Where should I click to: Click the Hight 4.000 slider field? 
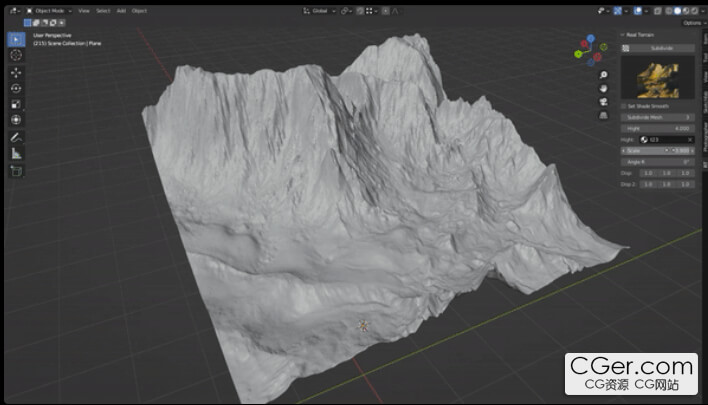pyautogui.click(x=658, y=129)
